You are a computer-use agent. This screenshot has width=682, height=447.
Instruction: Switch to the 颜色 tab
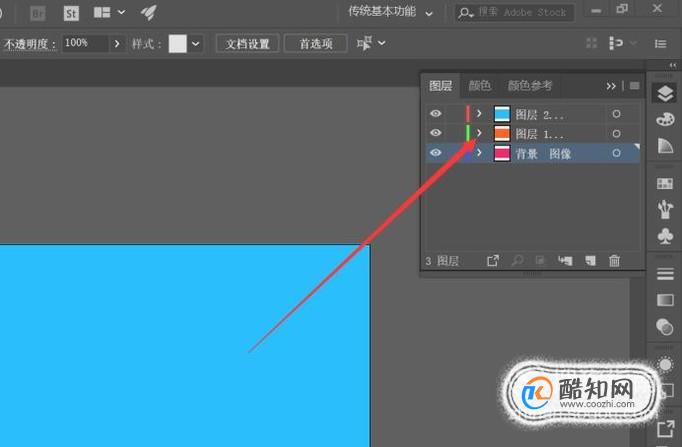click(479, 86)
